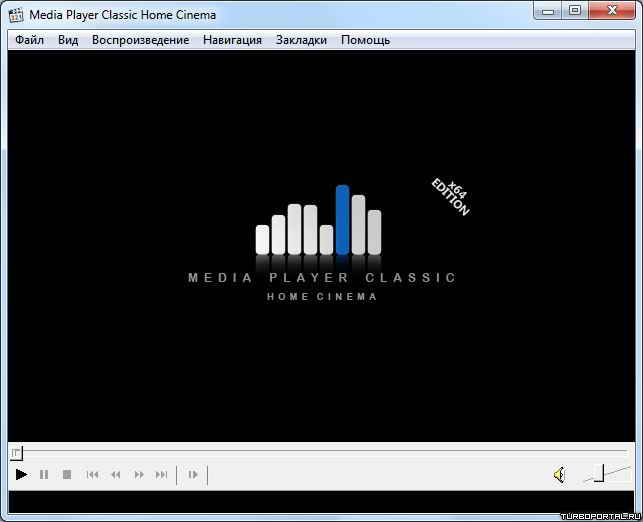
Task: Click the Pause playback icon
Action: pos(44,475)
